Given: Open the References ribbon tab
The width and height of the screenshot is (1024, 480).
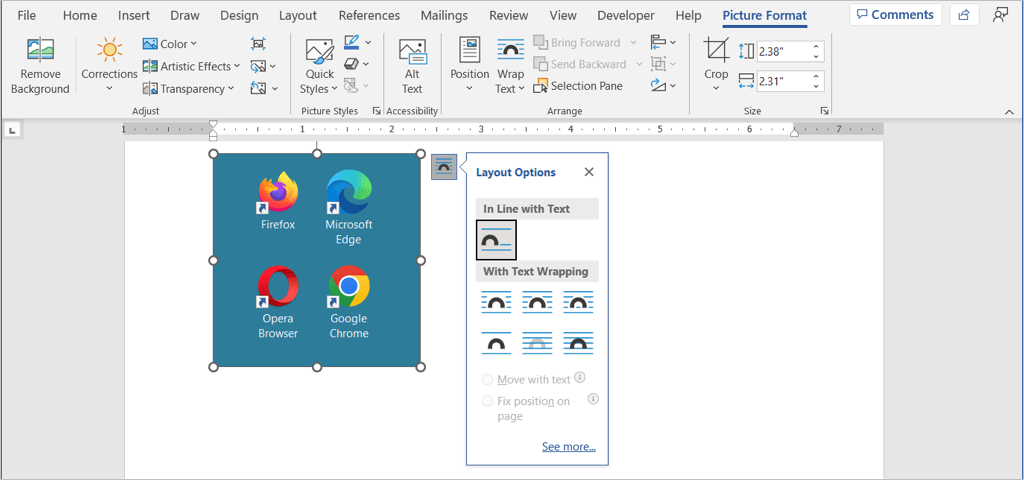Looking at the screenshot, I should [x=370, y=15].
